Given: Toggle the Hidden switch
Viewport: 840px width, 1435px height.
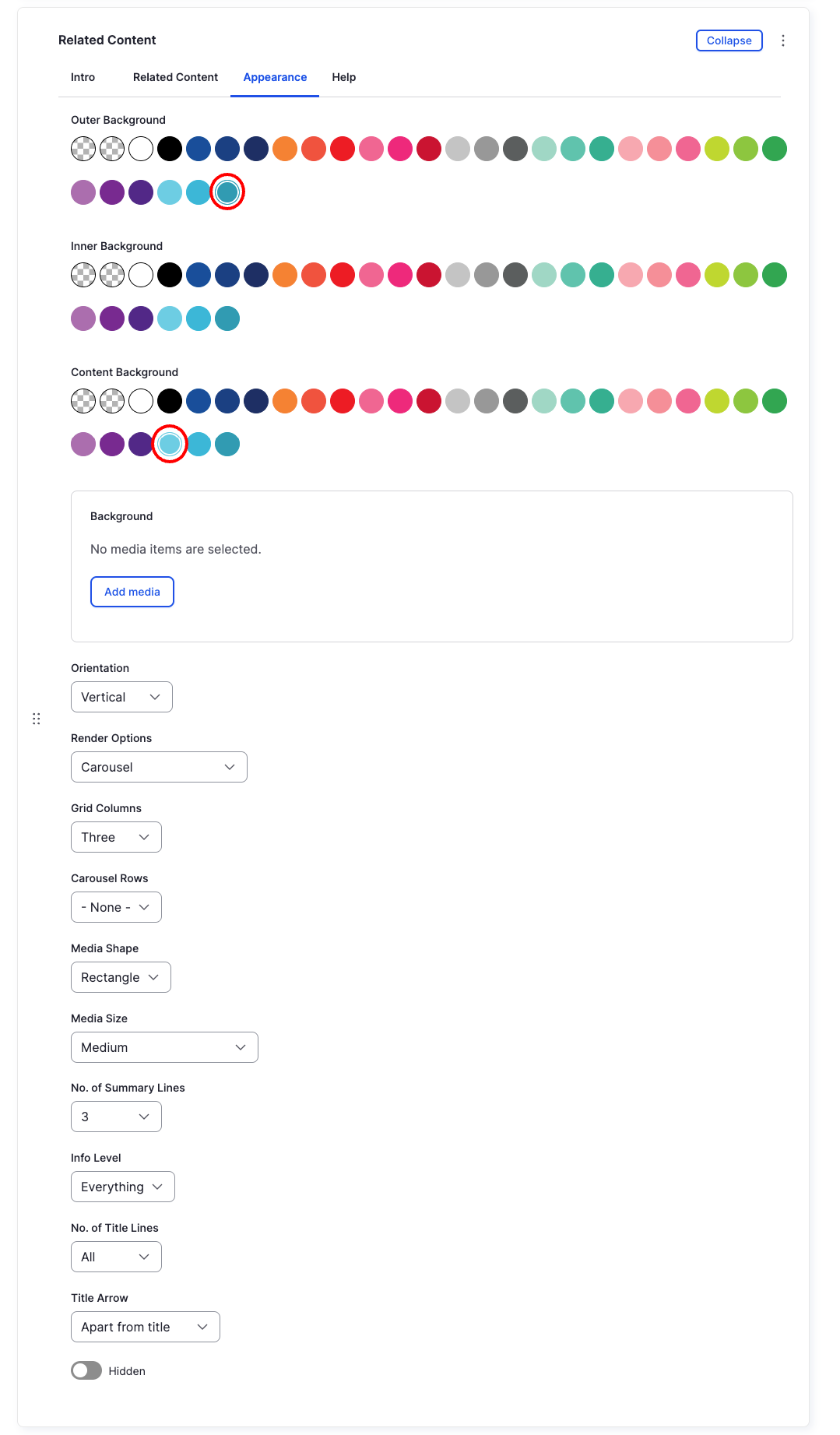Looking at the screenshot, I should coord(86,1370).
